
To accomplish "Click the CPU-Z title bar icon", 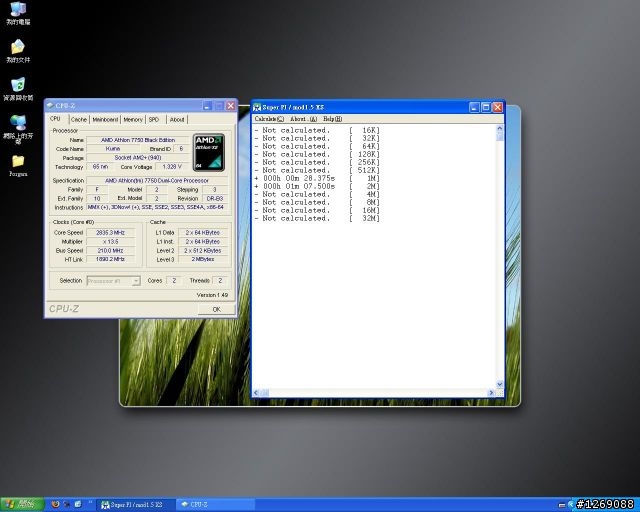I will 50,106.
